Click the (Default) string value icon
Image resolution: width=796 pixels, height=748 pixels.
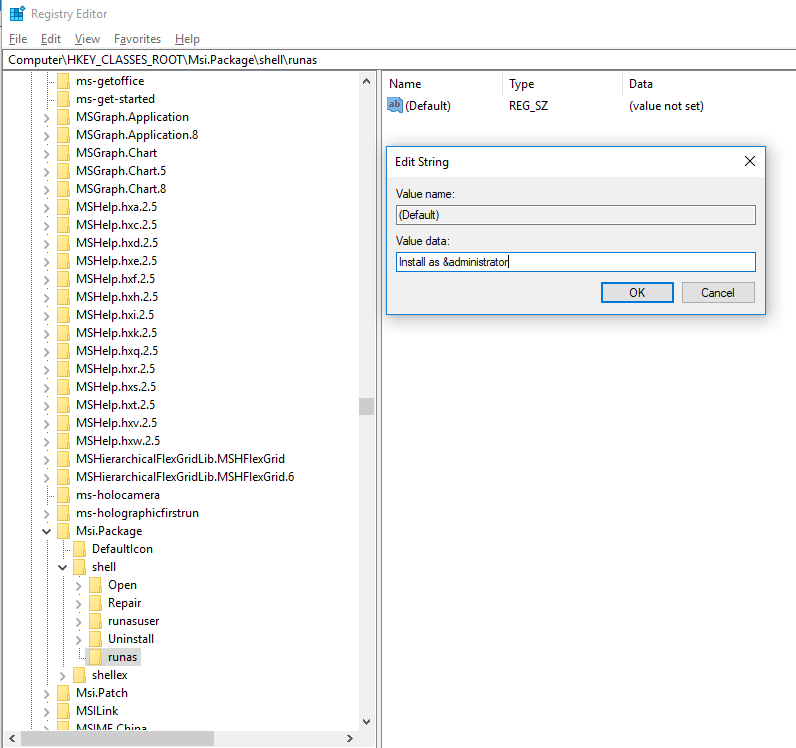pyautogui.click(x=395, y=105)
